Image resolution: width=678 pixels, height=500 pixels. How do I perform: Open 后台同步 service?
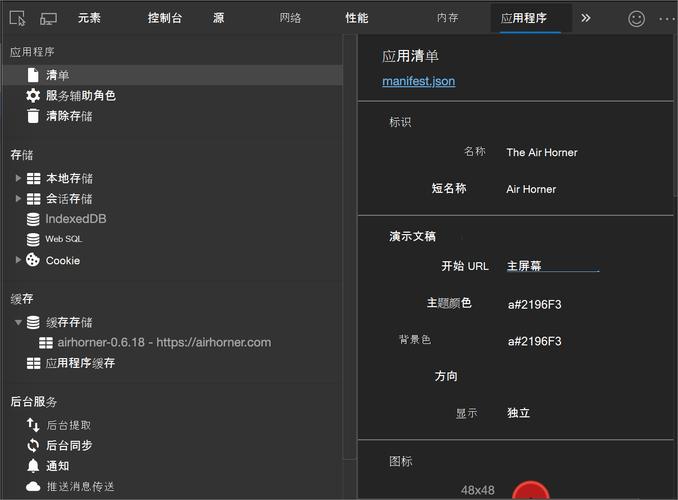[69, 445]
